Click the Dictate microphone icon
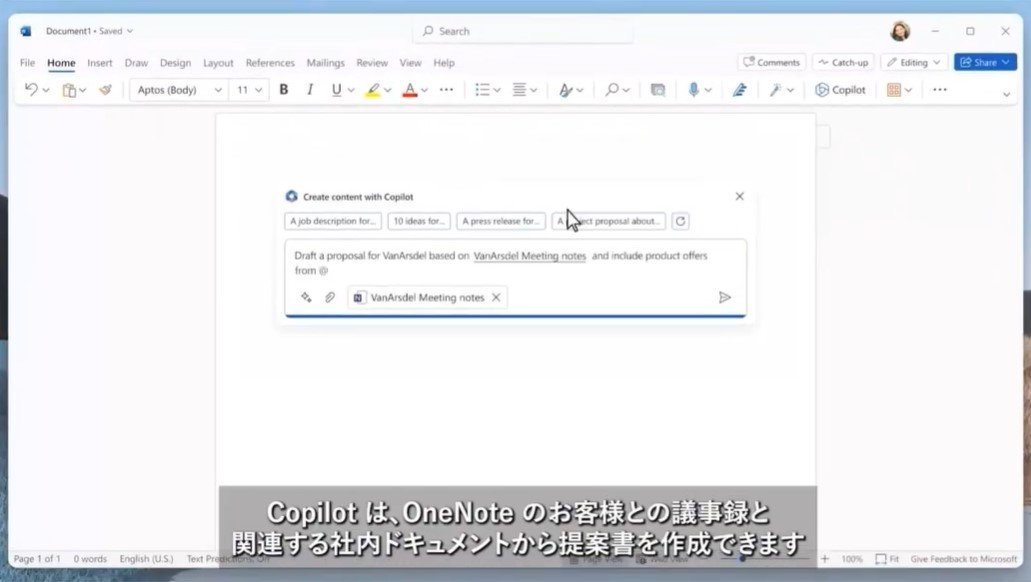This screenshot has height=582, width=1031. click(693, 89)
